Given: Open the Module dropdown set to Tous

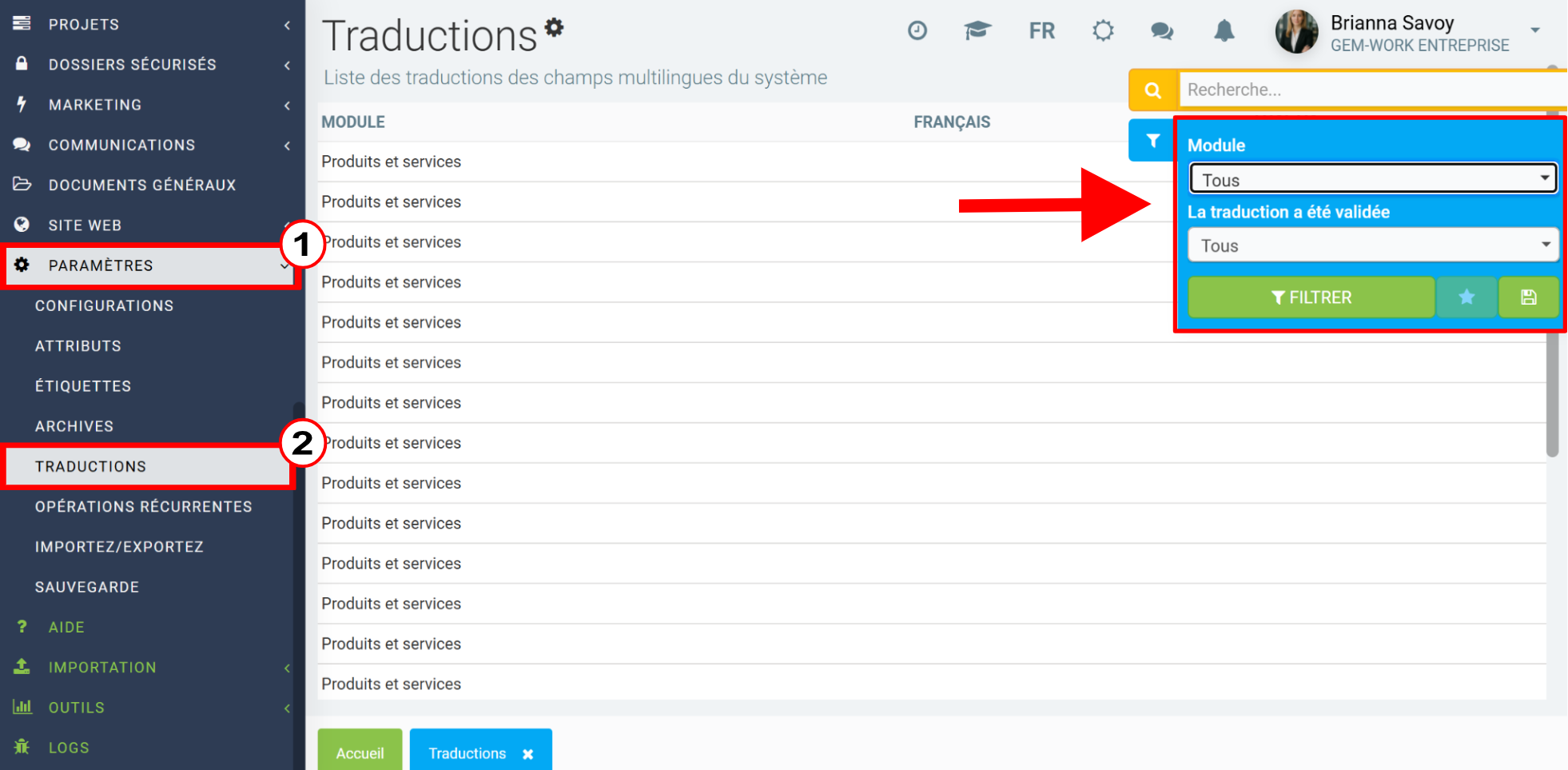Looking at the screenshot, I should pyautogui.click(x=1374, y=178).
